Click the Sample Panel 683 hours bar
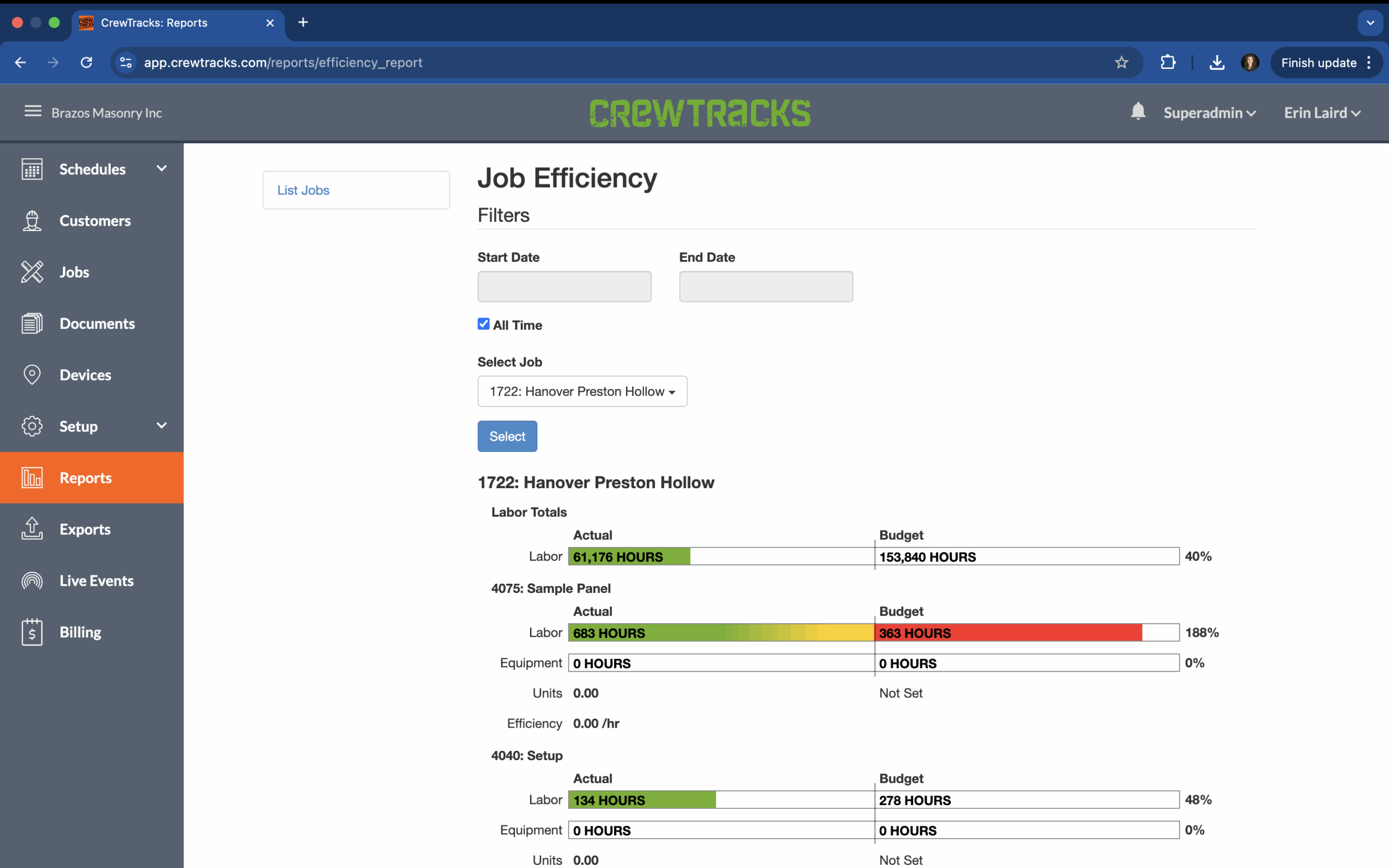 coord(722,633)
